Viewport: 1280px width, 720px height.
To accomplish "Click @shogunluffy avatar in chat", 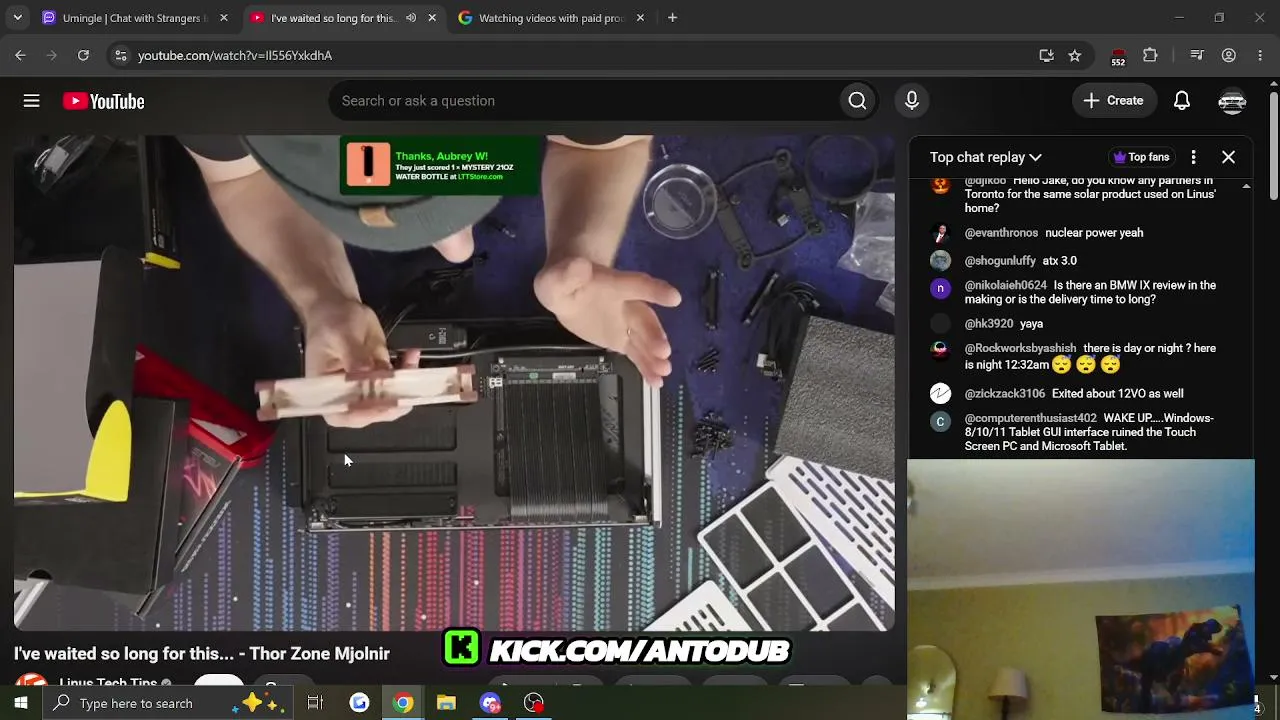I will [x=940, y=261].
